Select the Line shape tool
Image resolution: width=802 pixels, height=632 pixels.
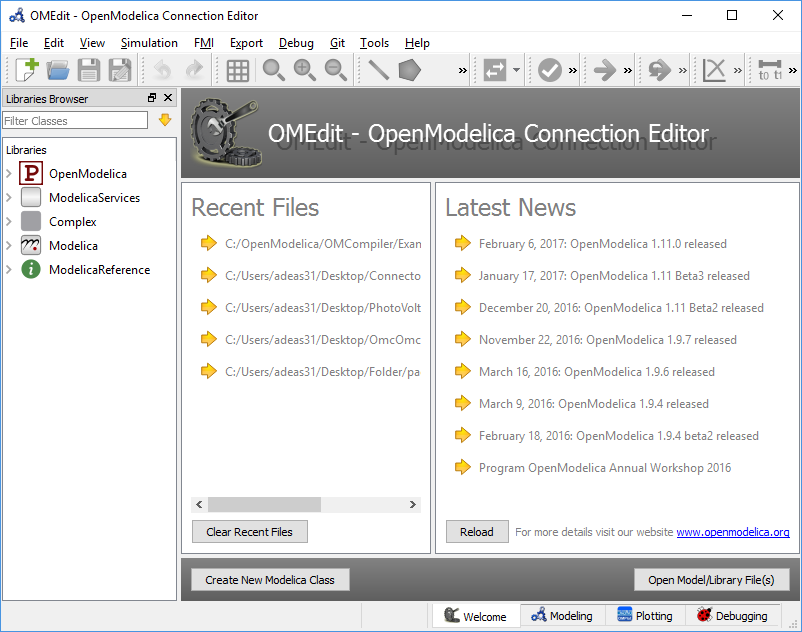378,70
